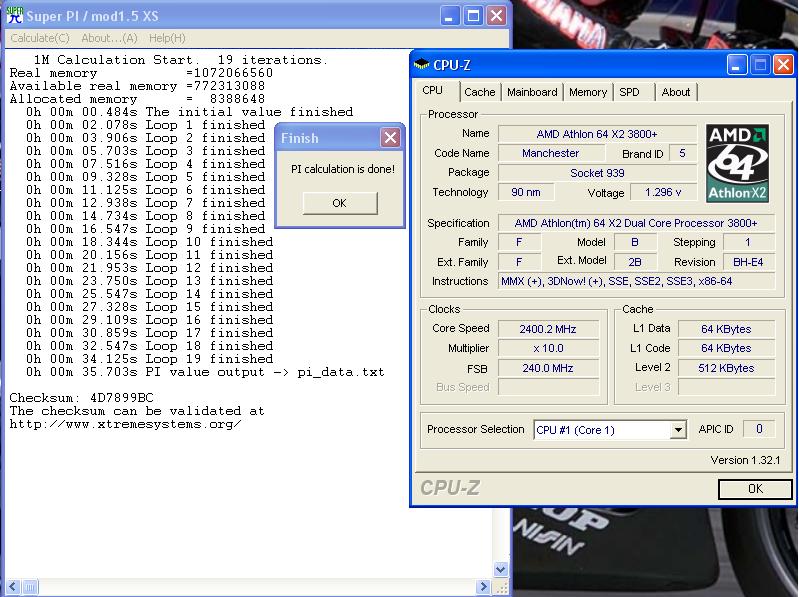Click the Core Speed value 2400.2 MHz

pos(548,329)
